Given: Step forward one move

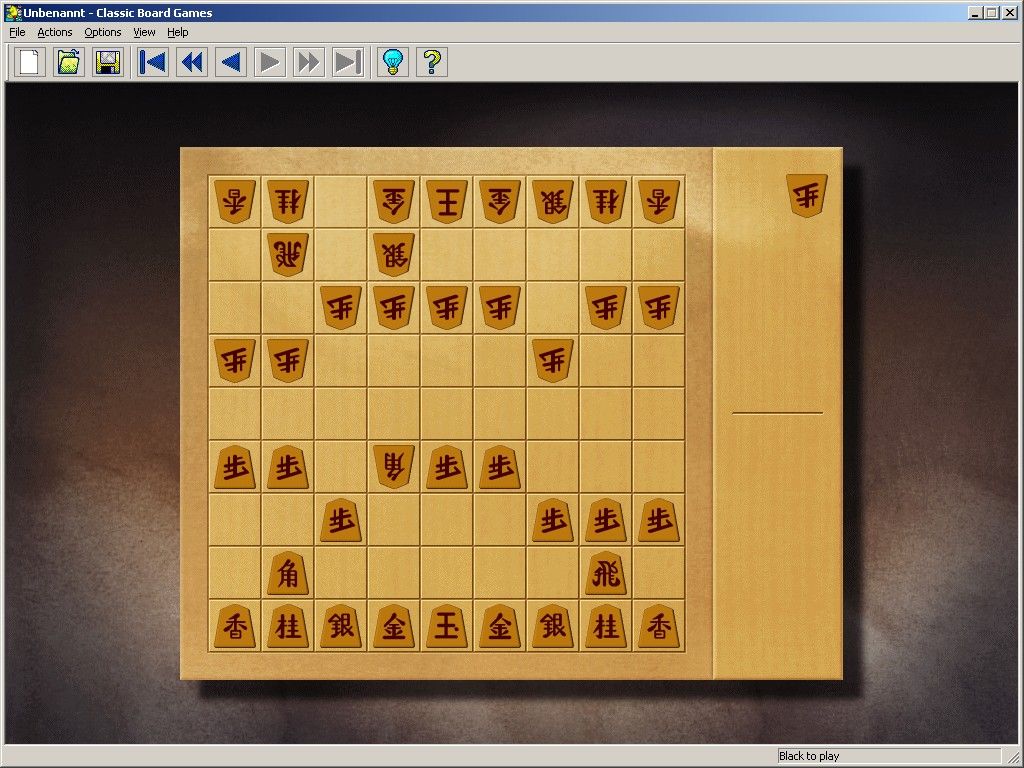Looking at the screenshot, I should tap(269, 62).
